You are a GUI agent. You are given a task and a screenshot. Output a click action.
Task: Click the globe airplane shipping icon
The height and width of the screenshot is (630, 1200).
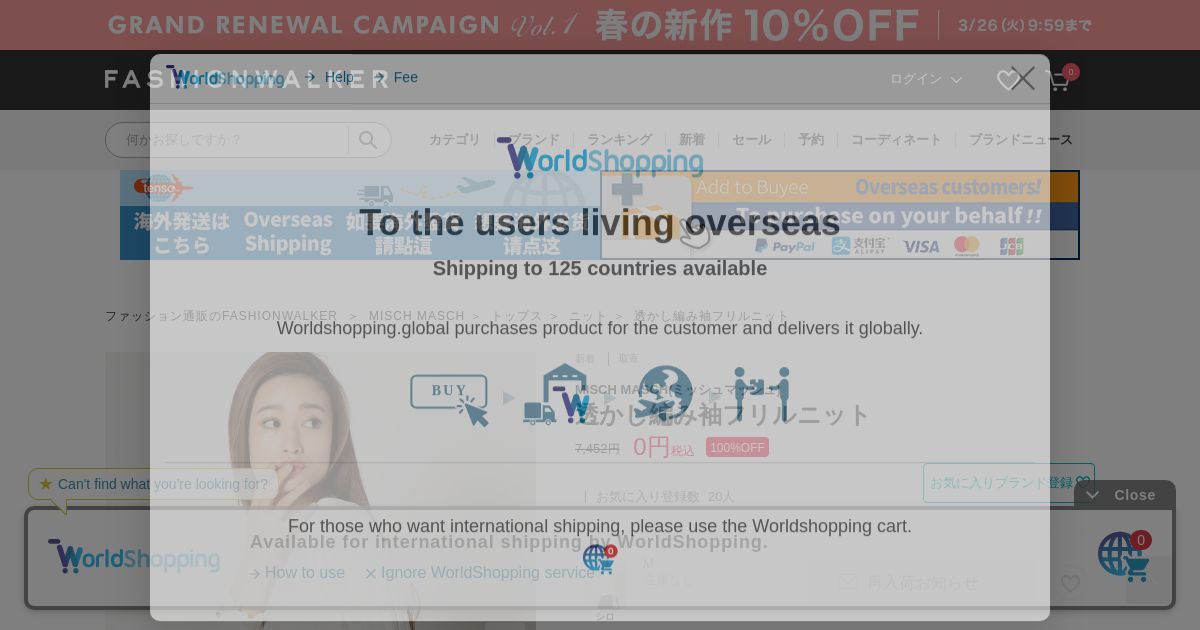point(665,393)
